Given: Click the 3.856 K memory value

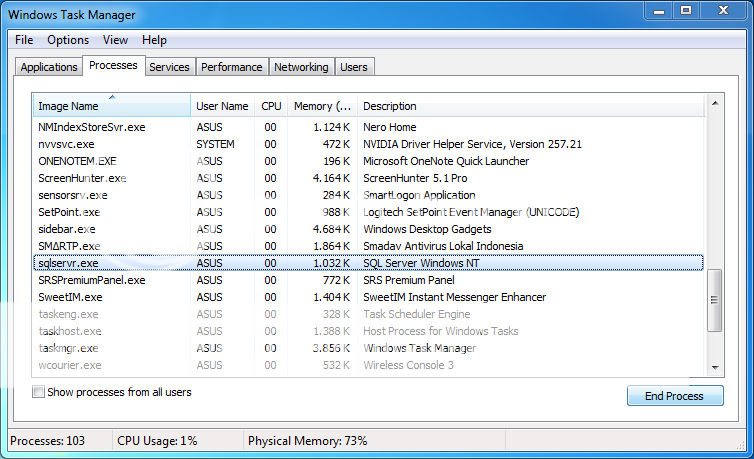Looking at the screenshot, I should click(331, 348).
